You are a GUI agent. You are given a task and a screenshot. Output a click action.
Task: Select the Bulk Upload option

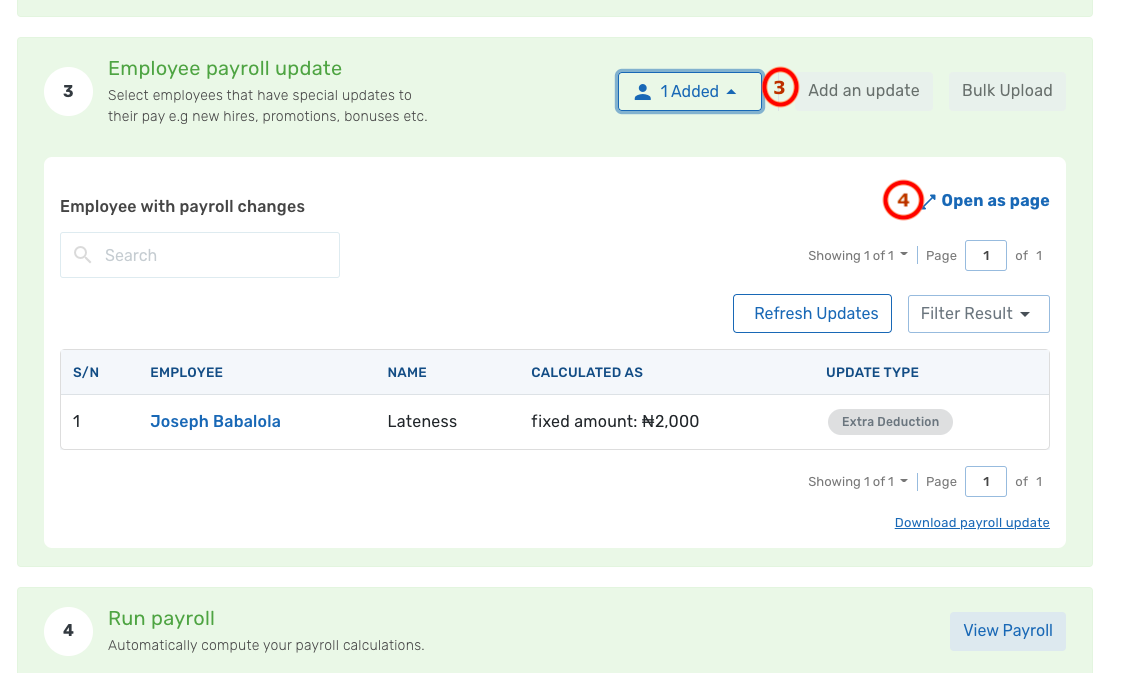(1007, 90)
